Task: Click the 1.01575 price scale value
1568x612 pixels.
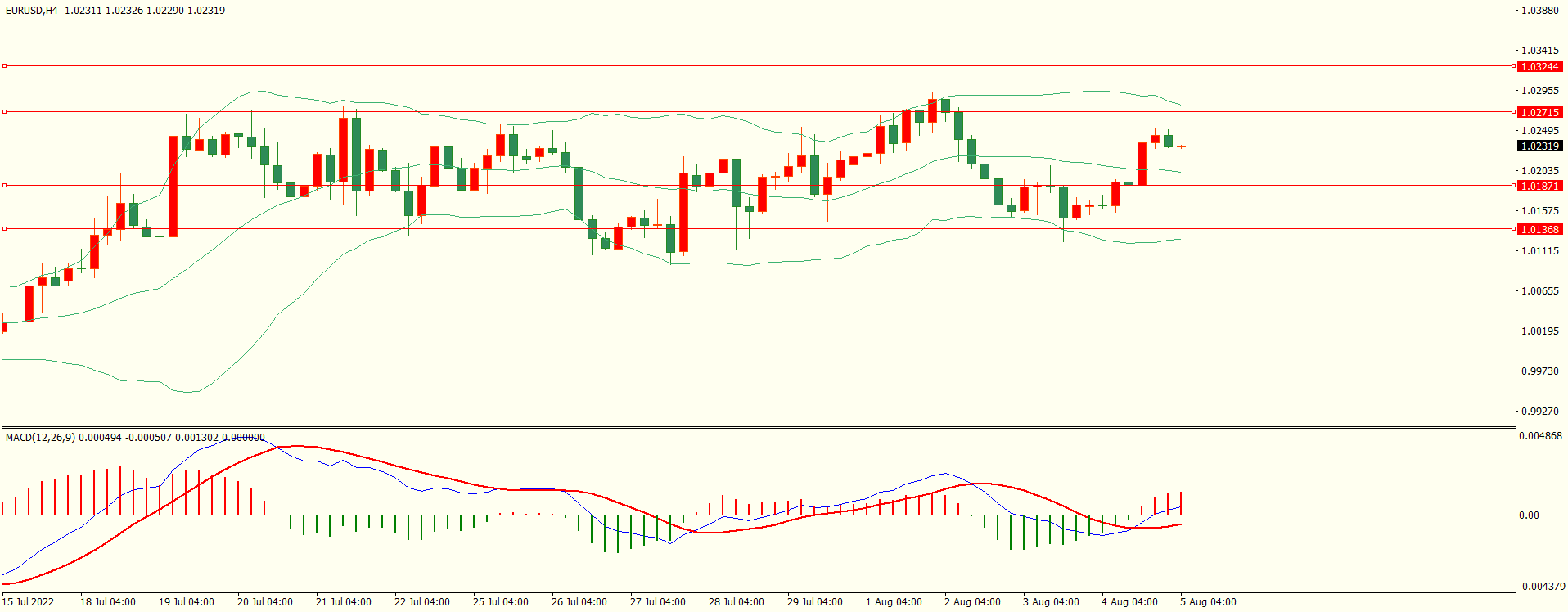Action: pos(1540,211)
